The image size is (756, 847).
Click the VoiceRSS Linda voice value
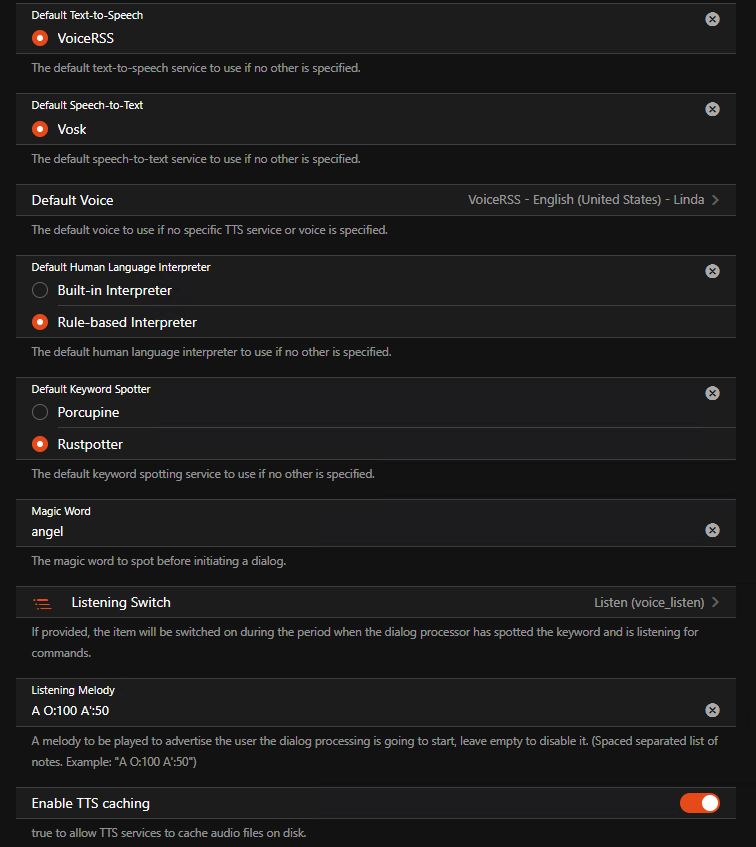(586, 200)
